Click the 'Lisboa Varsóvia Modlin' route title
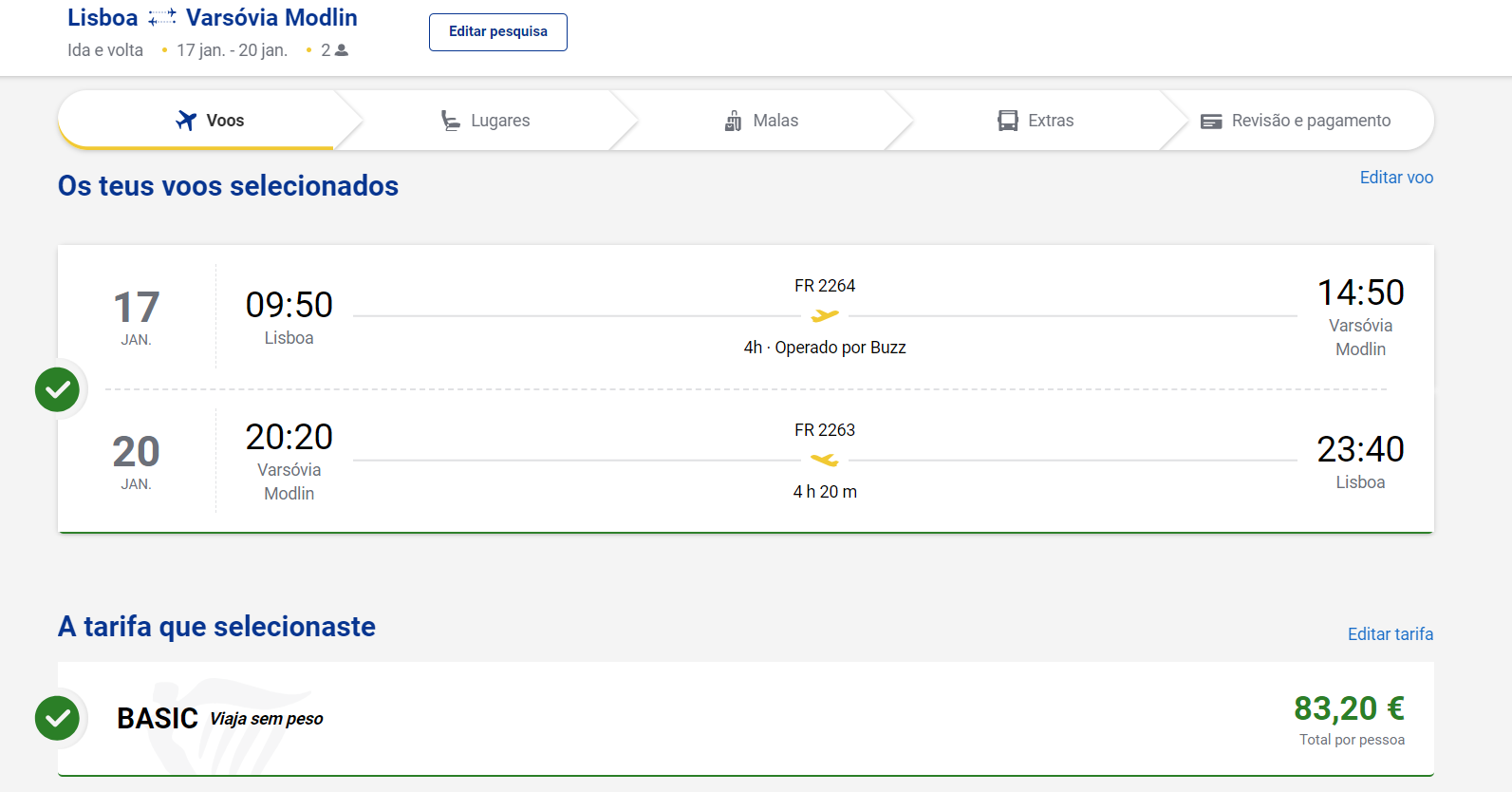The width and height of the screenshot is (1512, 792). coord(213,18)
